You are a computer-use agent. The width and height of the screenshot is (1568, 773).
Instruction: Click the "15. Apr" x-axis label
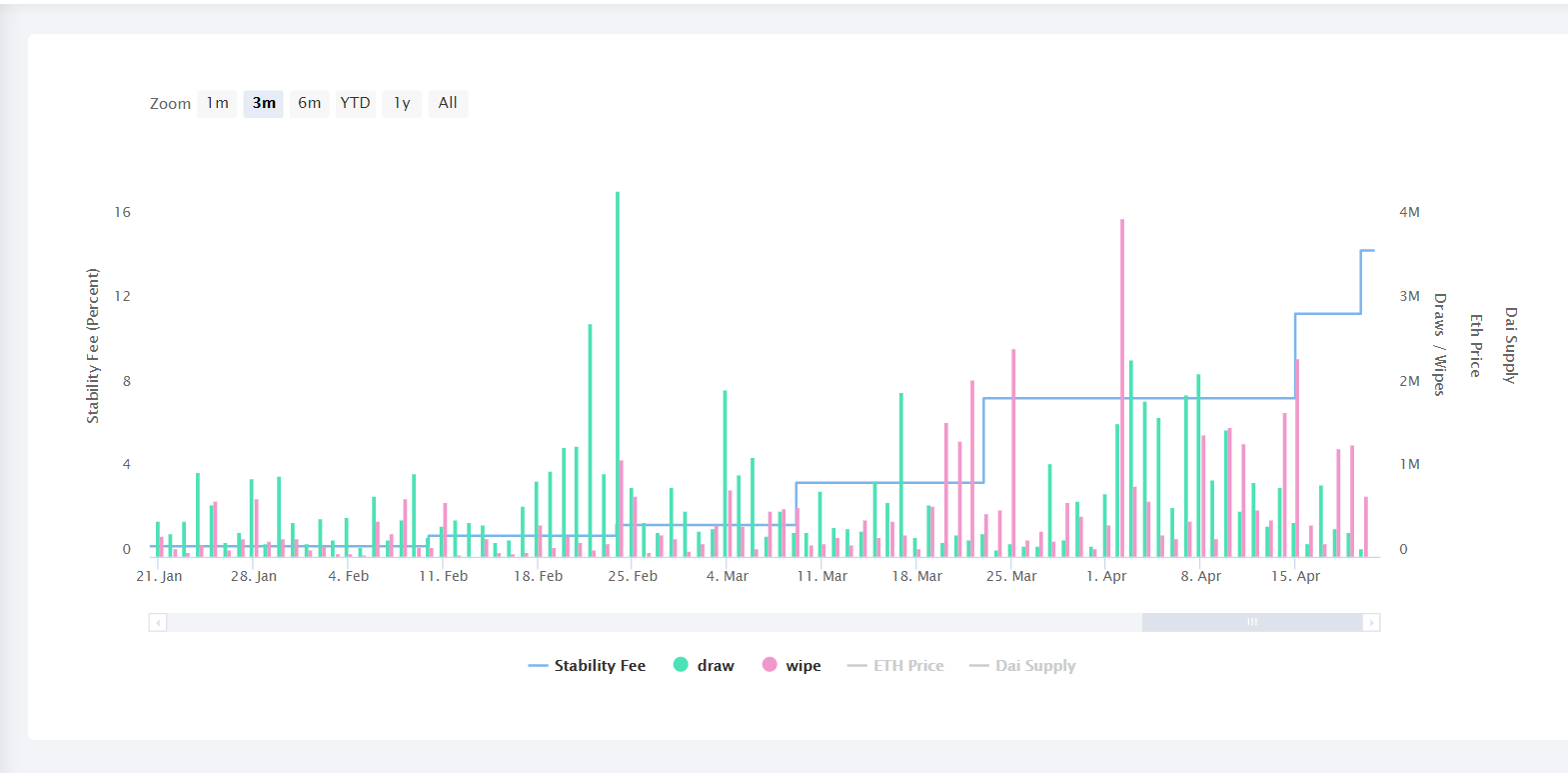(x=1295, y=576)
